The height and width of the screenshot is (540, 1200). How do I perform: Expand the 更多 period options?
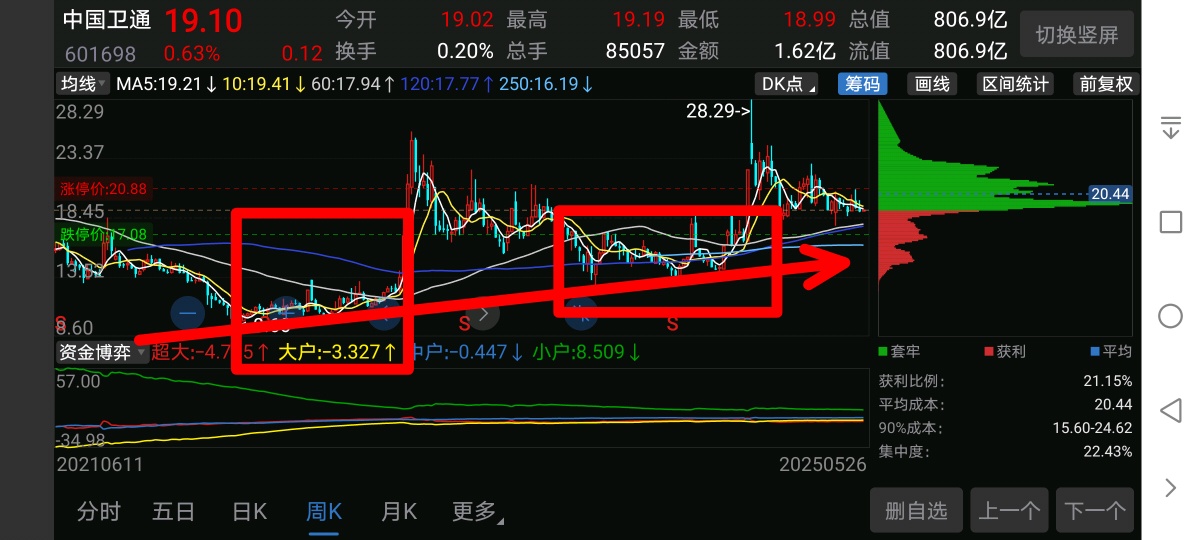tap(478, 512)
